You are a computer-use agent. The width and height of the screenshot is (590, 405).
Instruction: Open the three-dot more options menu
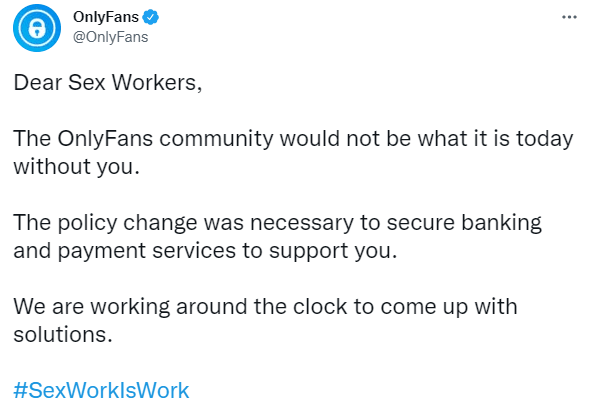click(x=569, y=17)
